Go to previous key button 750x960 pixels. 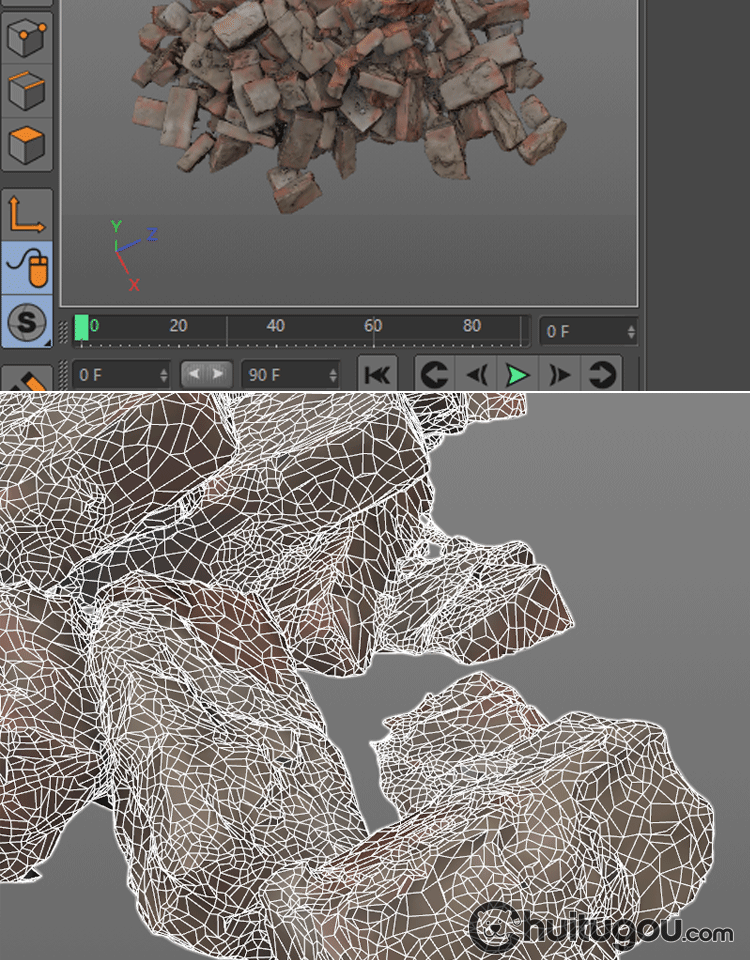click(x=434, y=375)
